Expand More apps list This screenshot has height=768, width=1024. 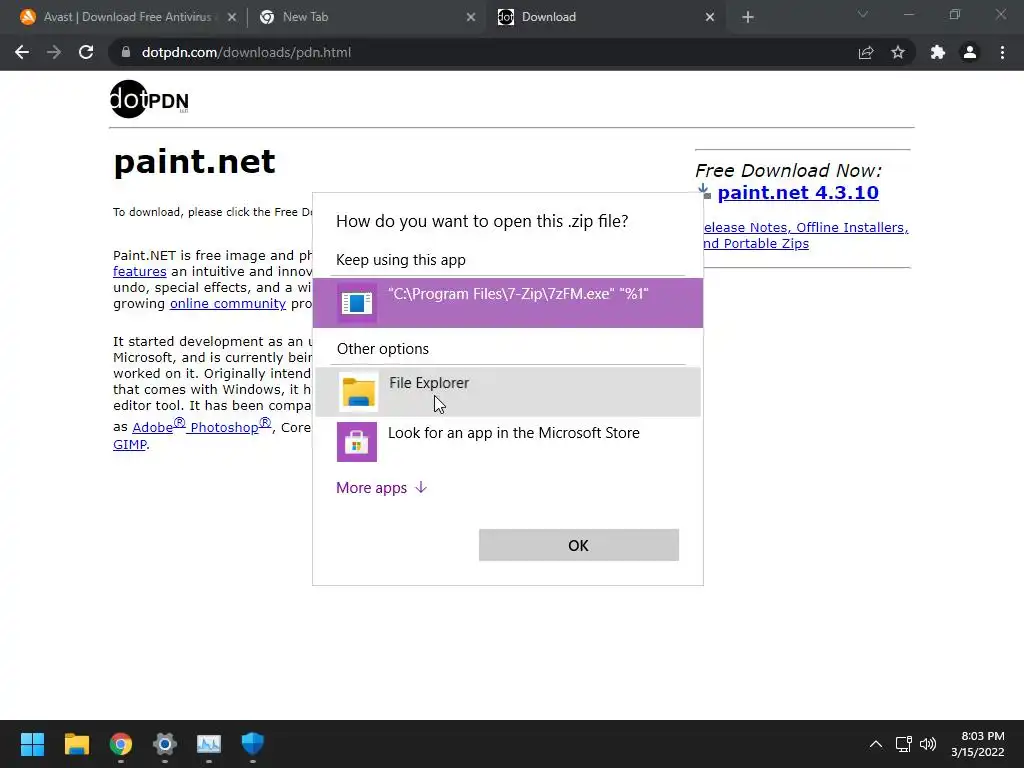(381, 488)
